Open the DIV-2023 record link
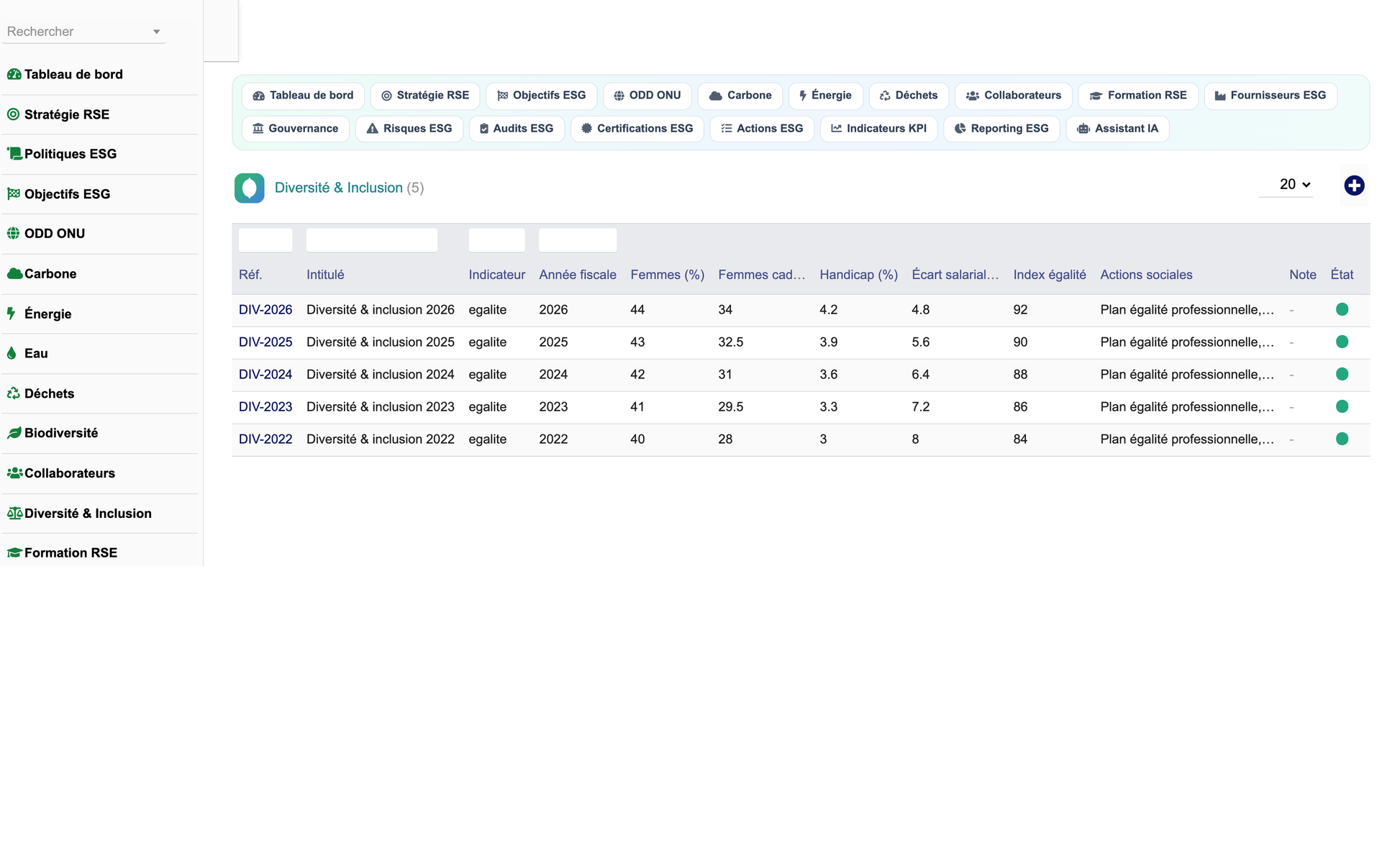 click(x=265, y=407)
